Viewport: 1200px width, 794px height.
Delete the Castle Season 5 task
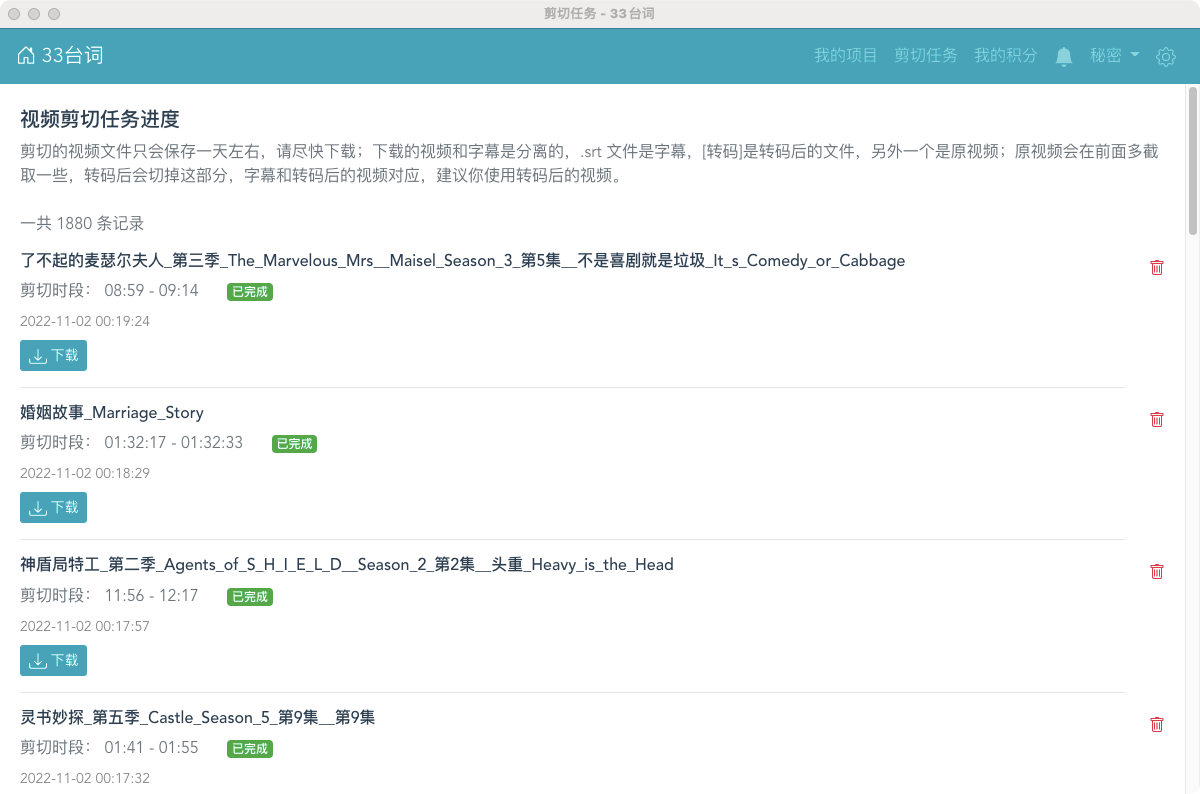[x=1157, y=724]
